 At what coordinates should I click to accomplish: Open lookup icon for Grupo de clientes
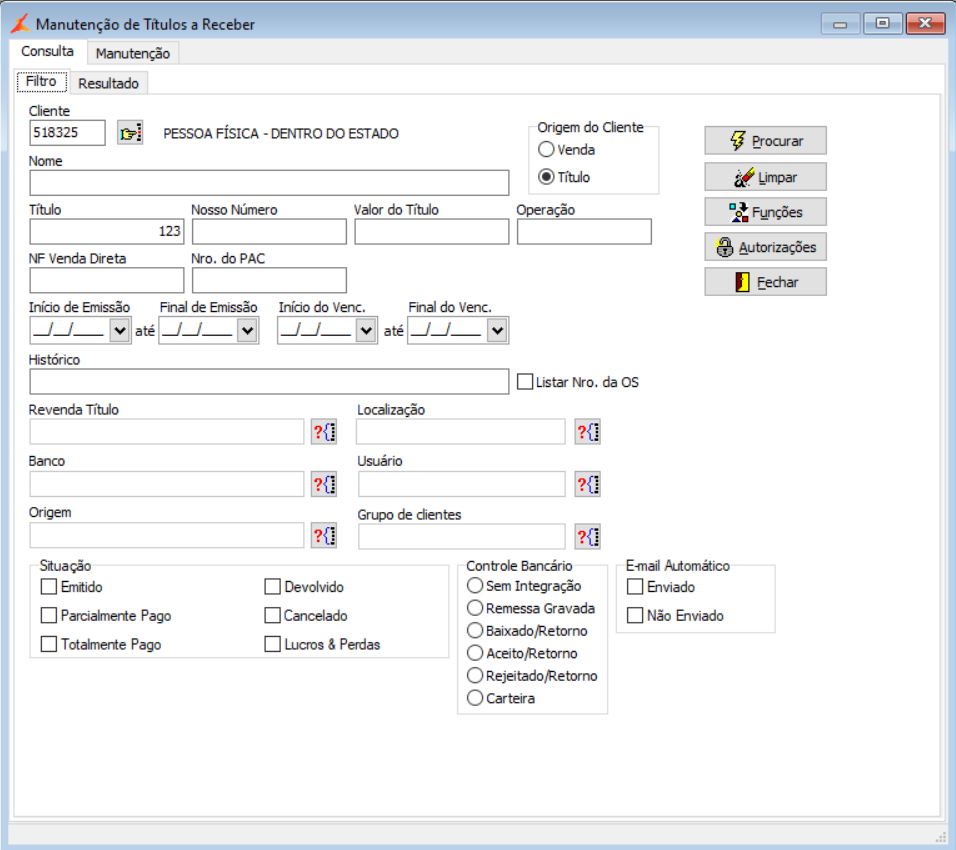(588, 537)
